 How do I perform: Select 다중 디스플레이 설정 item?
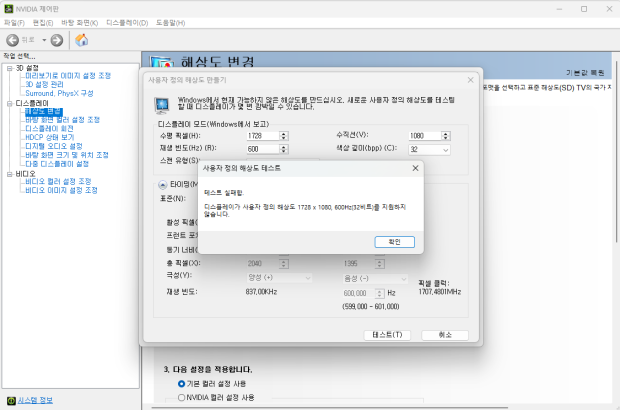point(57,164)
